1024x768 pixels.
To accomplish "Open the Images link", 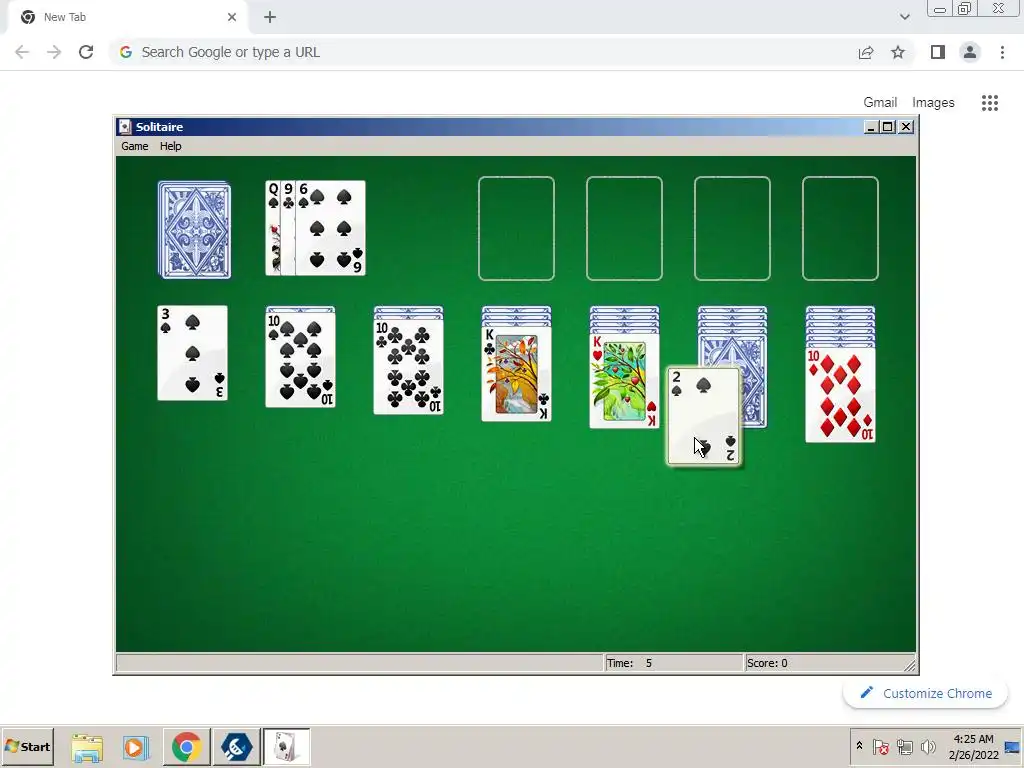I will click(933, 103).
